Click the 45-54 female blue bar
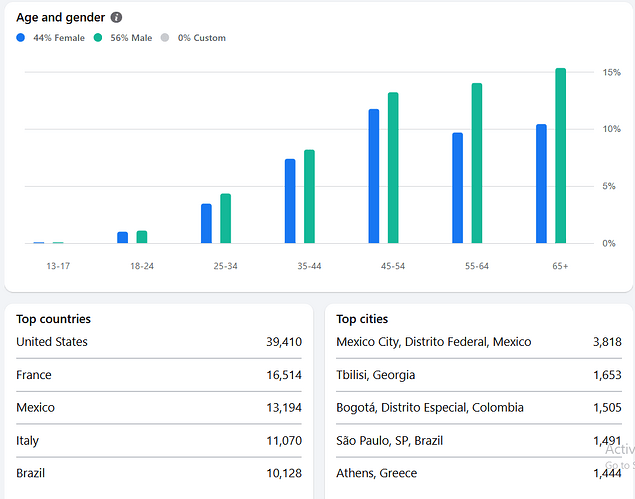The height and width of the screenshot is (499, 635). click(x=374, y=176)
